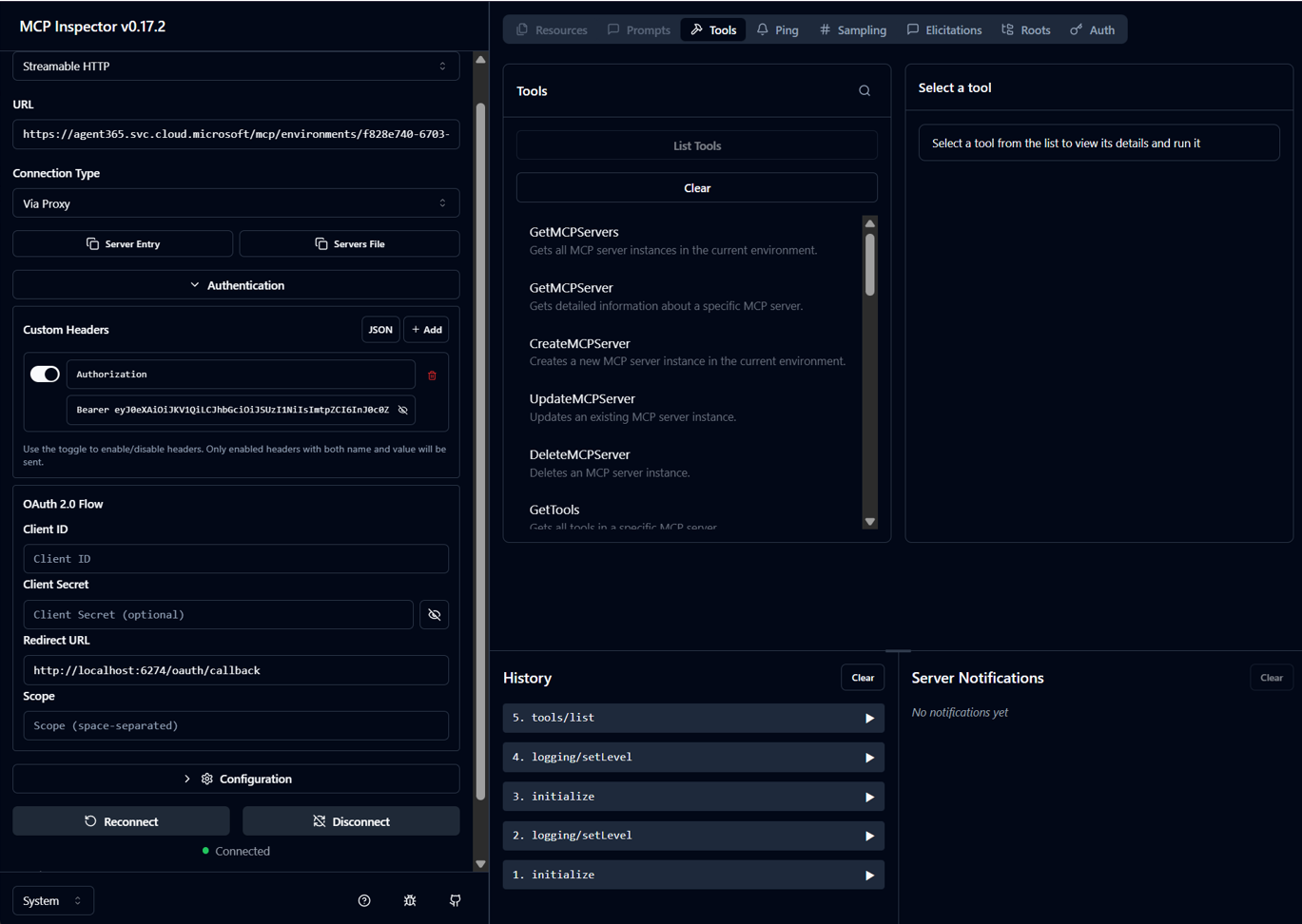Open the Sampling tab
The height and width of the screenshot is (924, 1302).
852,30
